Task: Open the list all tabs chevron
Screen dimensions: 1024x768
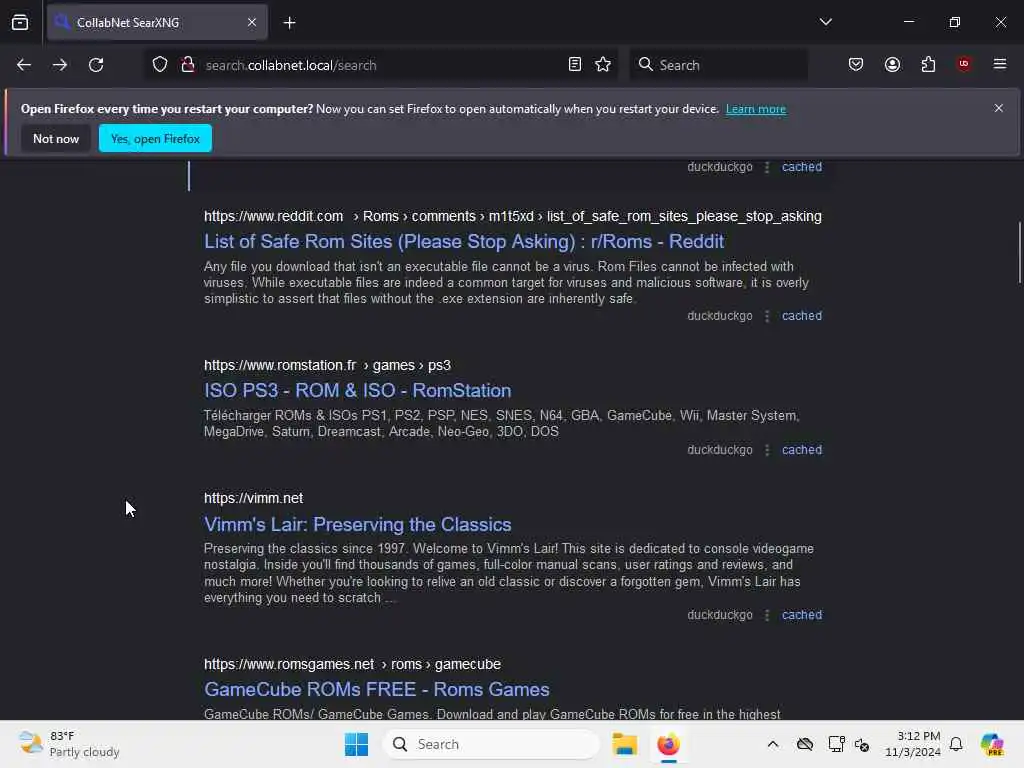Action: click(825, 22)
